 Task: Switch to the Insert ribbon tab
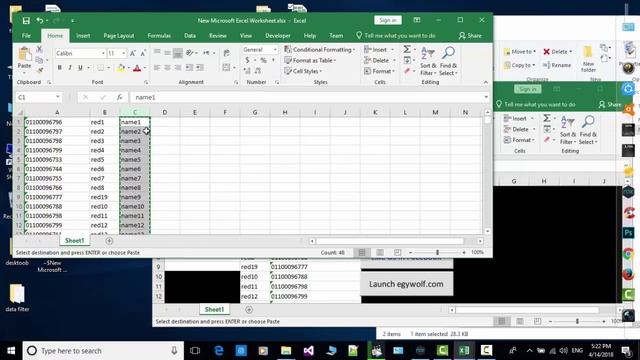(x=83, y=36)
